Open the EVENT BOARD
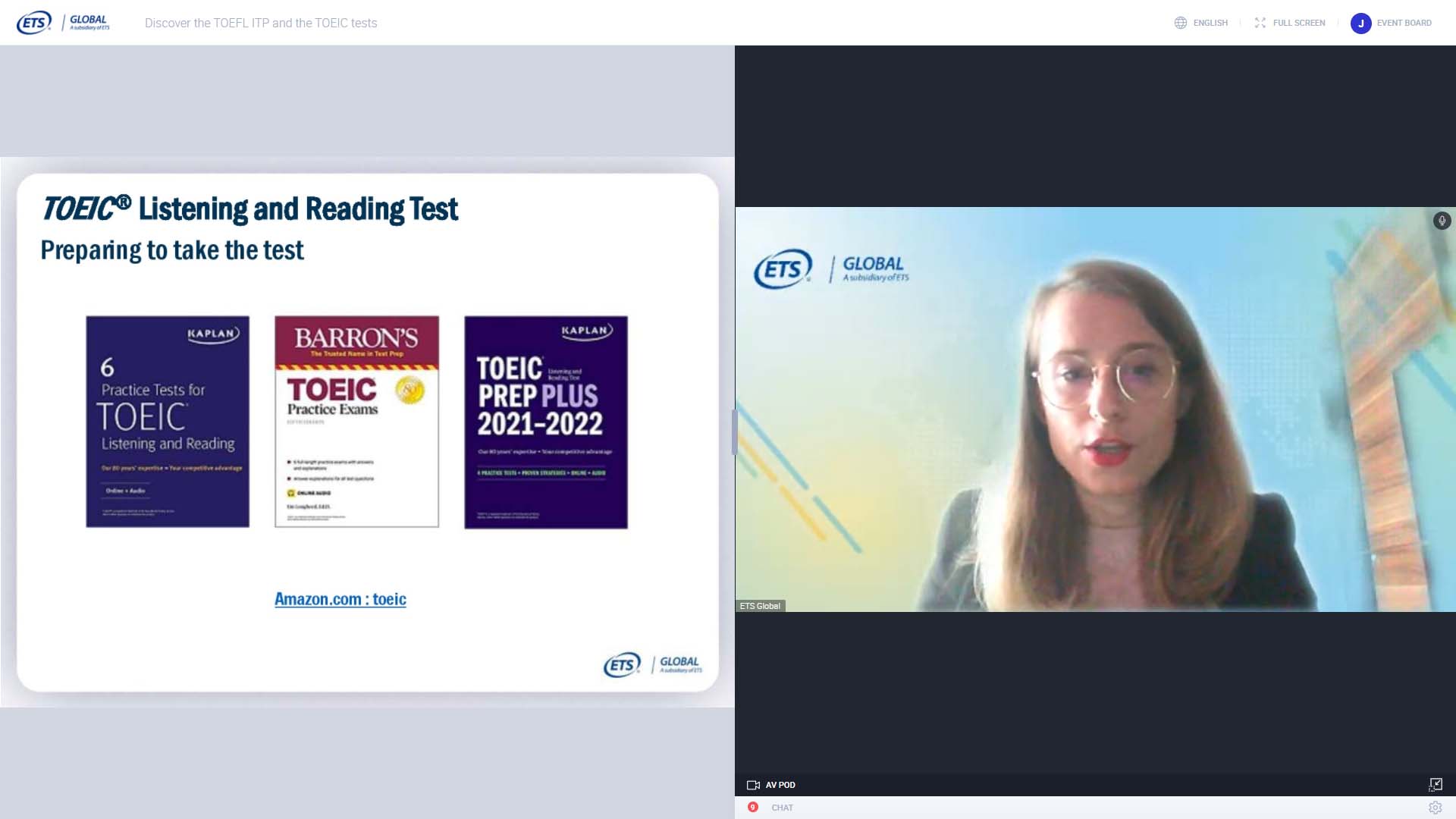The height and width of the screenshot is (819, 1456). [x=1404, y=23]
